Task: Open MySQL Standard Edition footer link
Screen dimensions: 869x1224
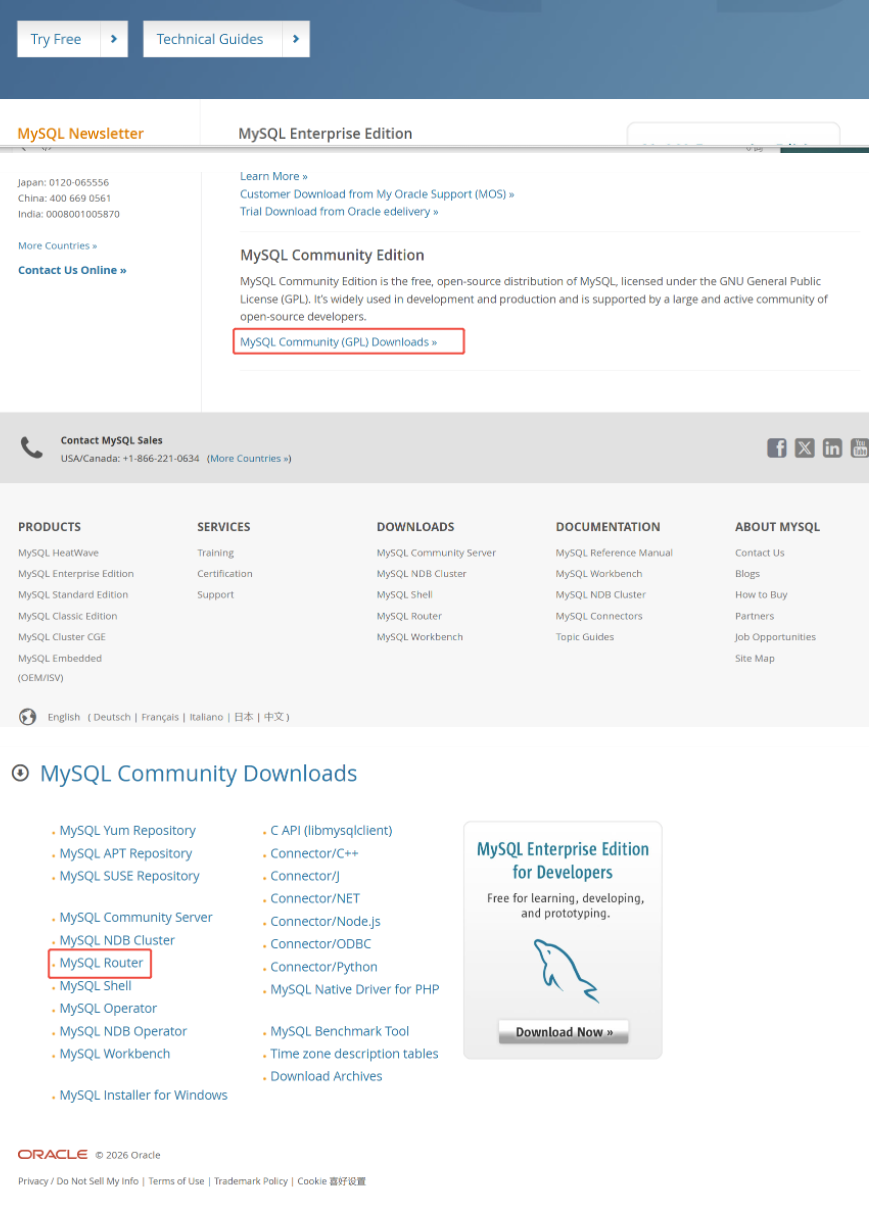Action: coord(73,594)
